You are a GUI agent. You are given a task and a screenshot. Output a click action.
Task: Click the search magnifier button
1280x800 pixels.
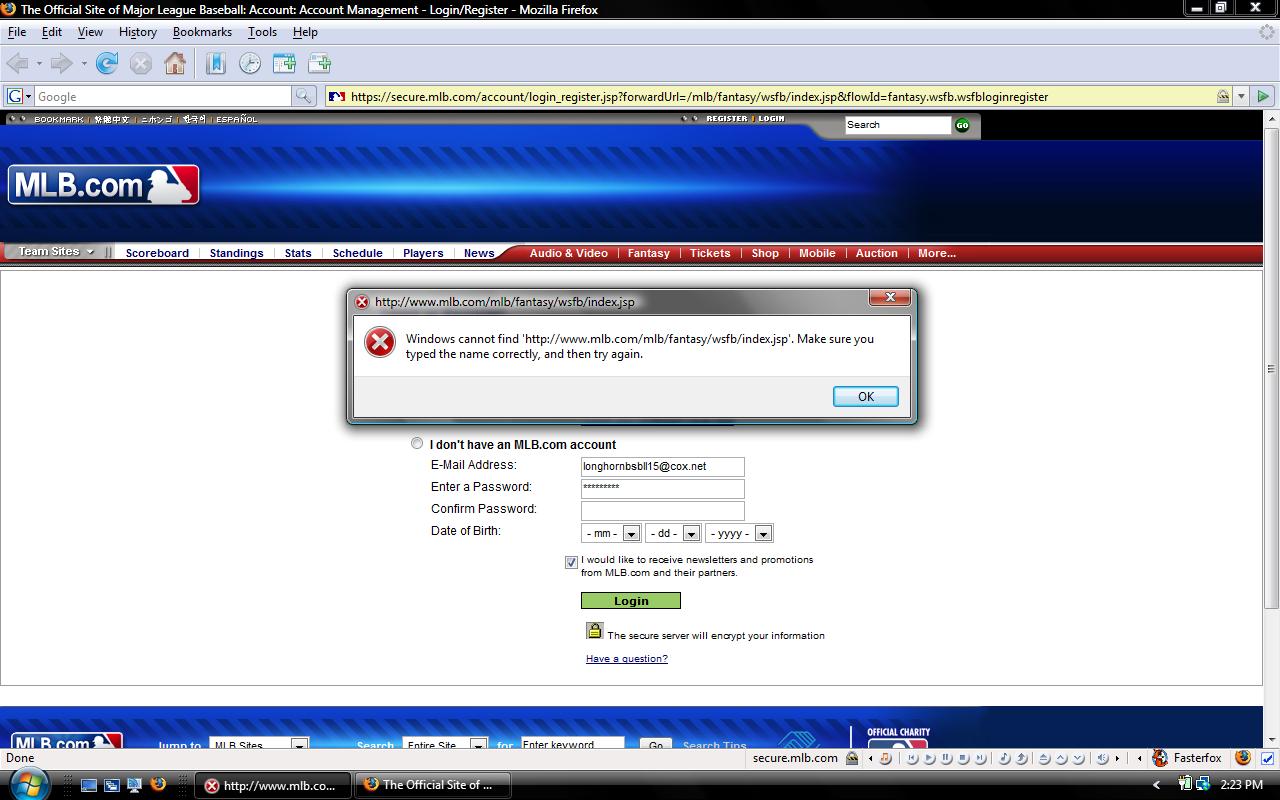click(x=304, y=96)
